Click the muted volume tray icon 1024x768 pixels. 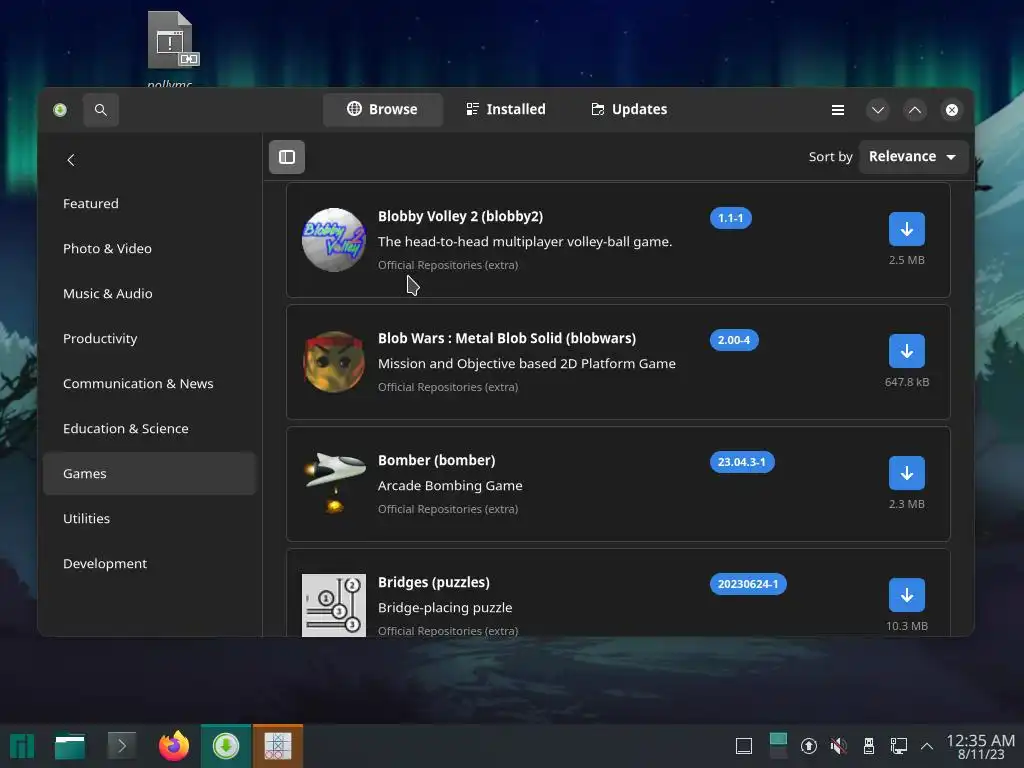[x=839, y=746]
